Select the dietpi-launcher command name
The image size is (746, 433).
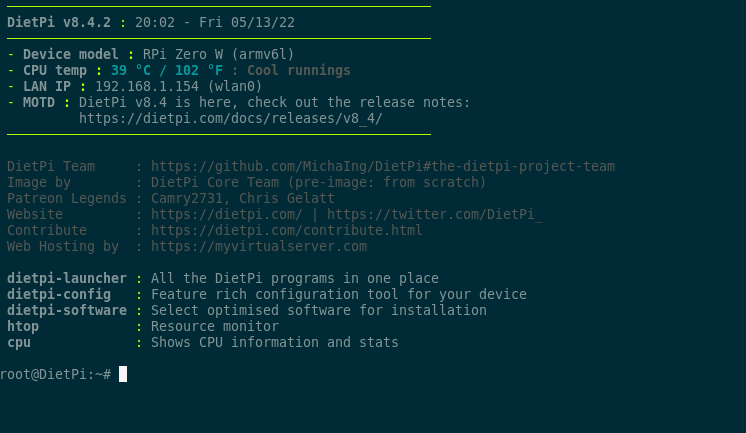pyautogui.click(x=67, y=278)
